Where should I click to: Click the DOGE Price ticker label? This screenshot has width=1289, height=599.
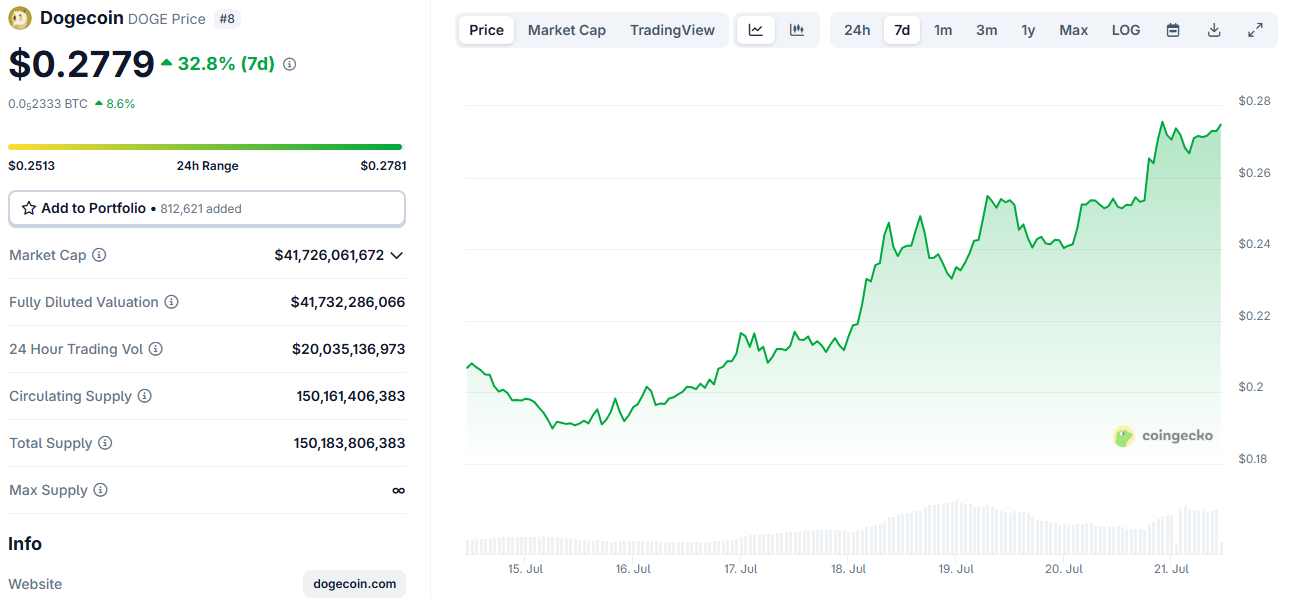point(167,19)
